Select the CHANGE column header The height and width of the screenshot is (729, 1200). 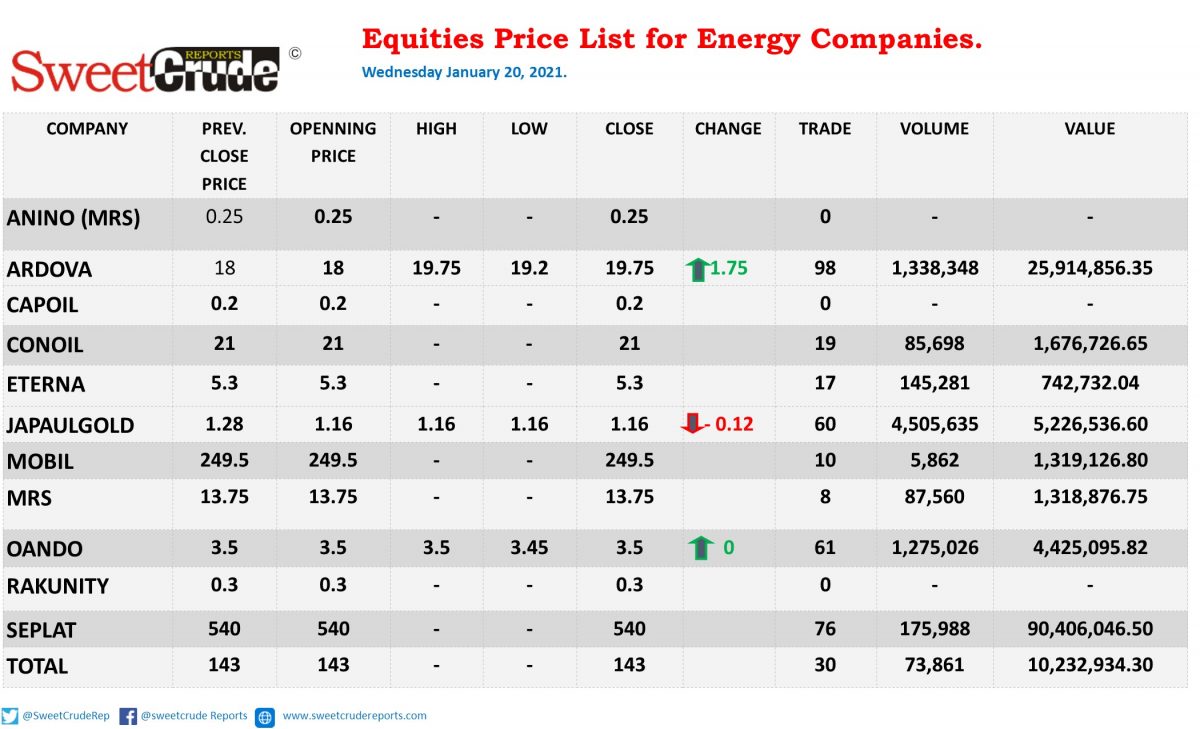[x=728, y=129]
